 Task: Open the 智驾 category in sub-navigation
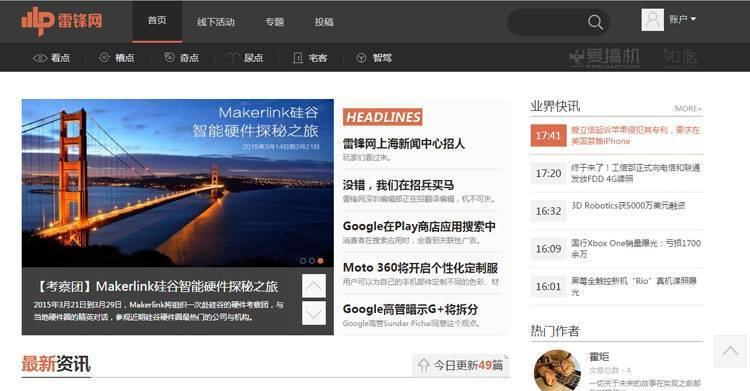click(374, 58)
